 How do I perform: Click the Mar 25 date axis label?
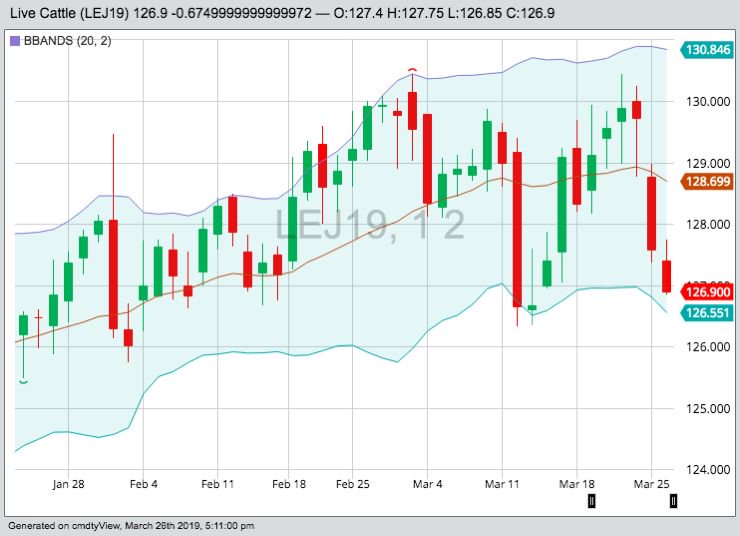(x=651, y=484)
